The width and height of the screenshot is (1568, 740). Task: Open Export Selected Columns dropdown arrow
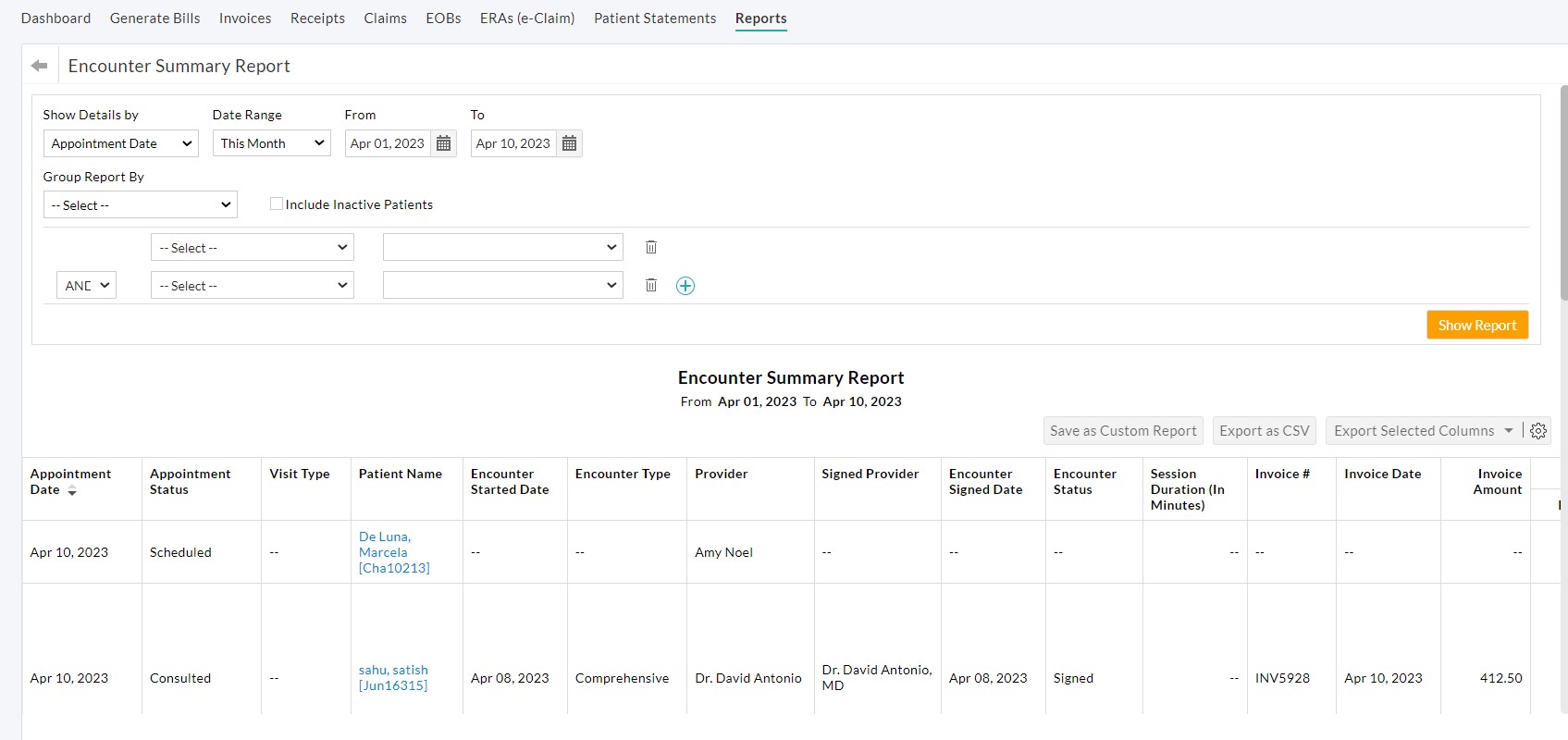pos(1509,431)
